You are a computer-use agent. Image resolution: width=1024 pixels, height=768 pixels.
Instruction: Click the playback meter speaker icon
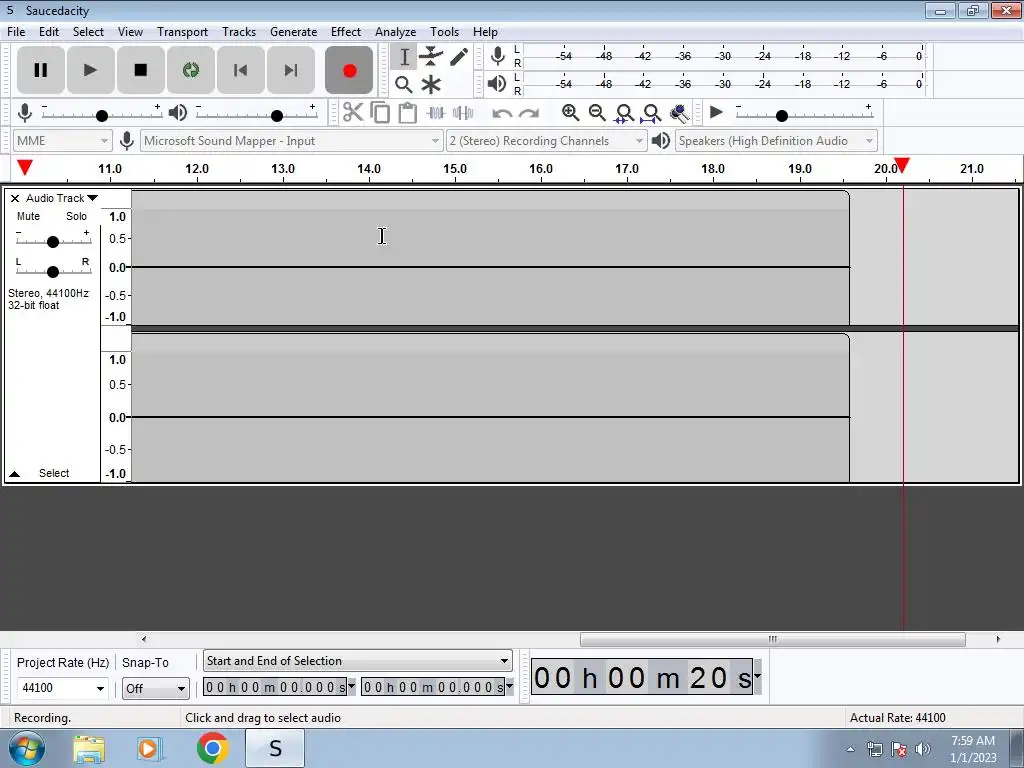(497, 84)
